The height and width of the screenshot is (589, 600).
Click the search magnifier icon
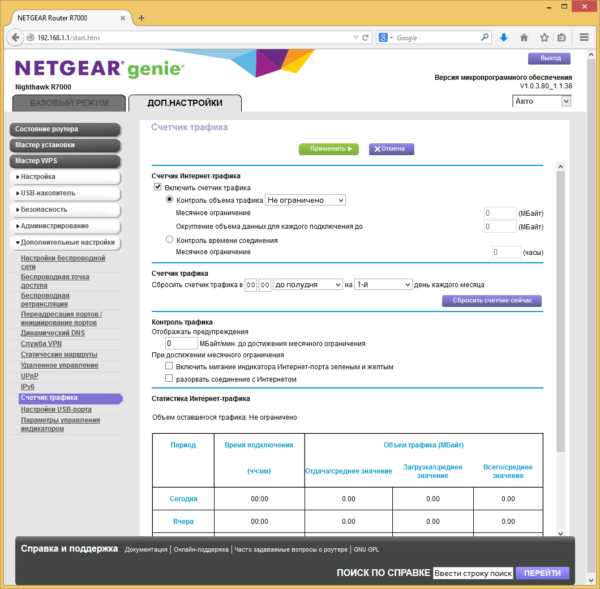pos(484,38)
